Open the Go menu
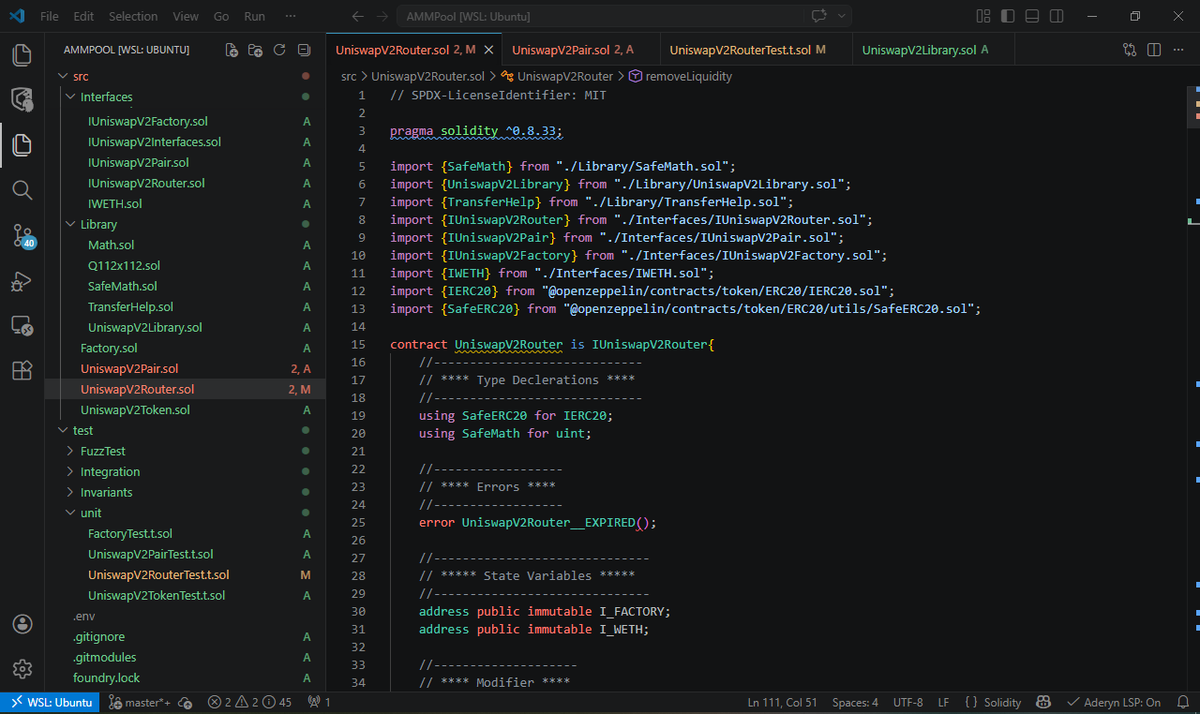The width and height of the screenshot is (1200, 714). (221, 17)
